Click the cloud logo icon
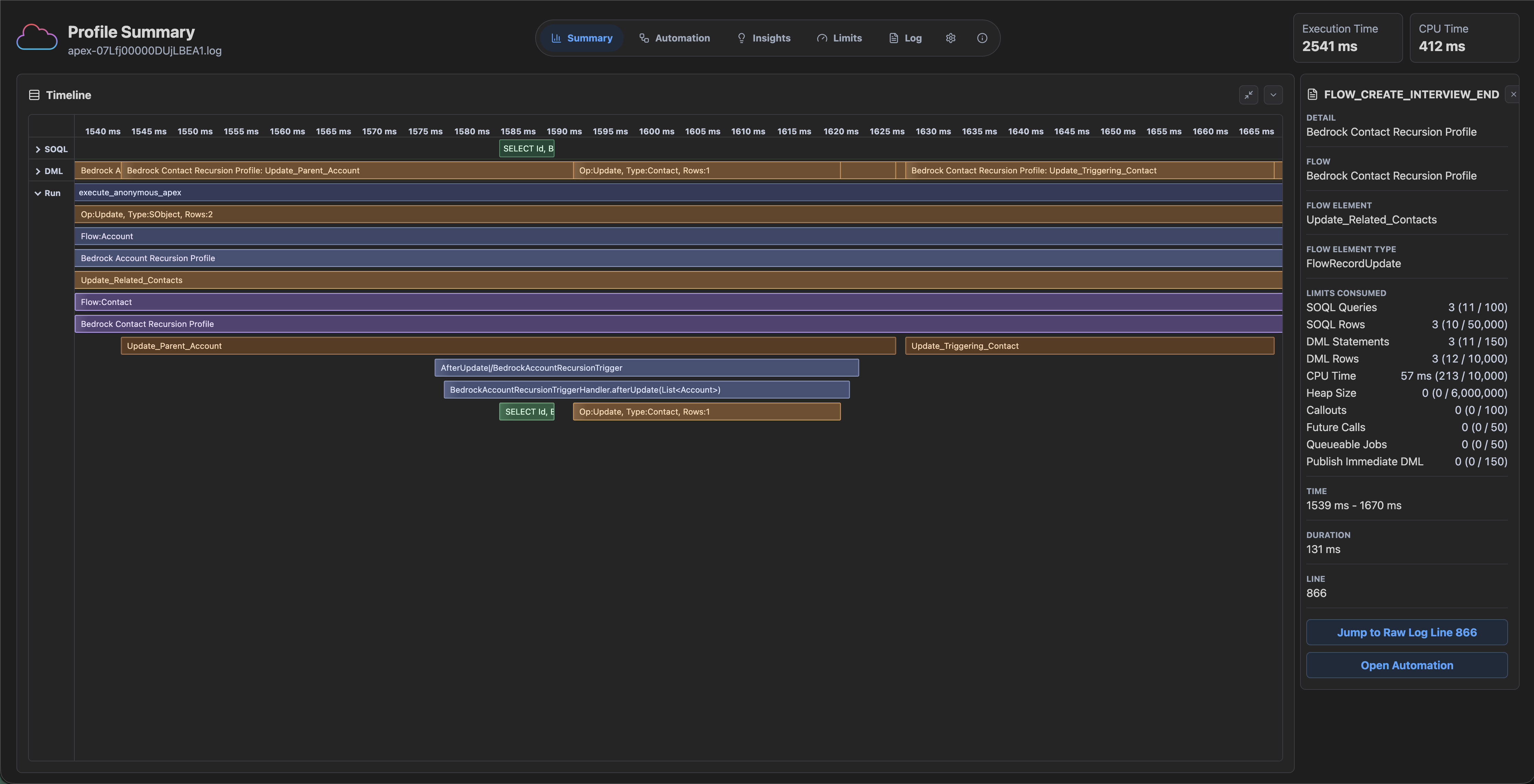This screenshot has height=784, width=1534. coord(37,37)
